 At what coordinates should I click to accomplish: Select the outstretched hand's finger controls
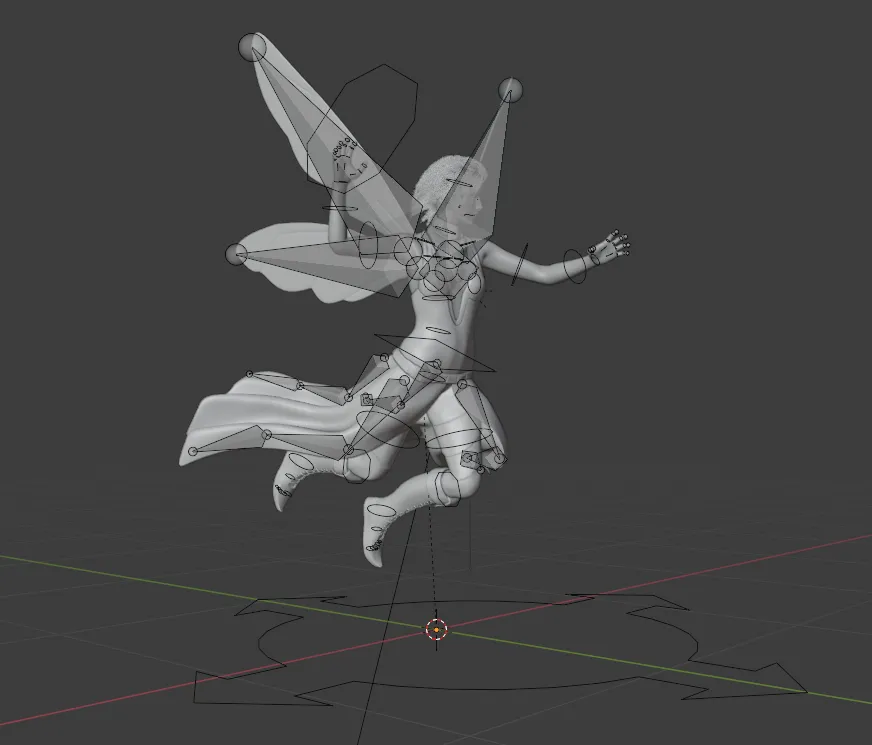[x=610, y=246]
